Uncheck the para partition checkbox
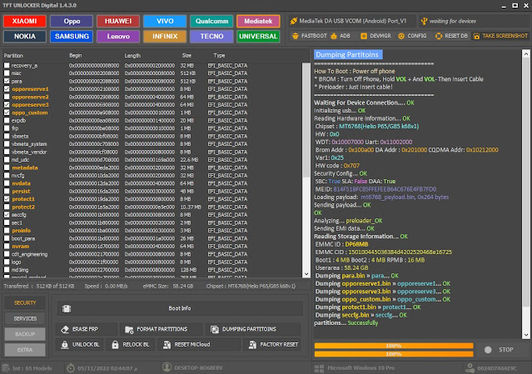Viewport: 532px width, 374px height. [7, 81]
